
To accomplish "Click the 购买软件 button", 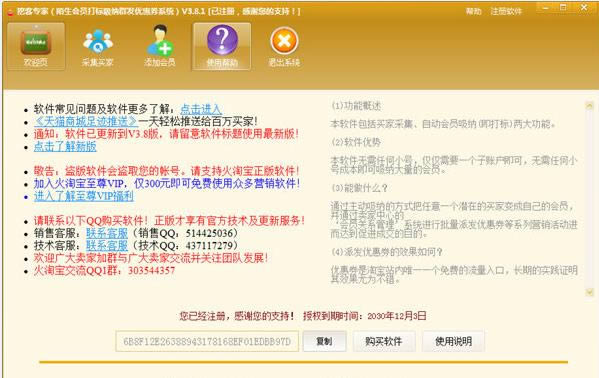I will click(384, 341).
